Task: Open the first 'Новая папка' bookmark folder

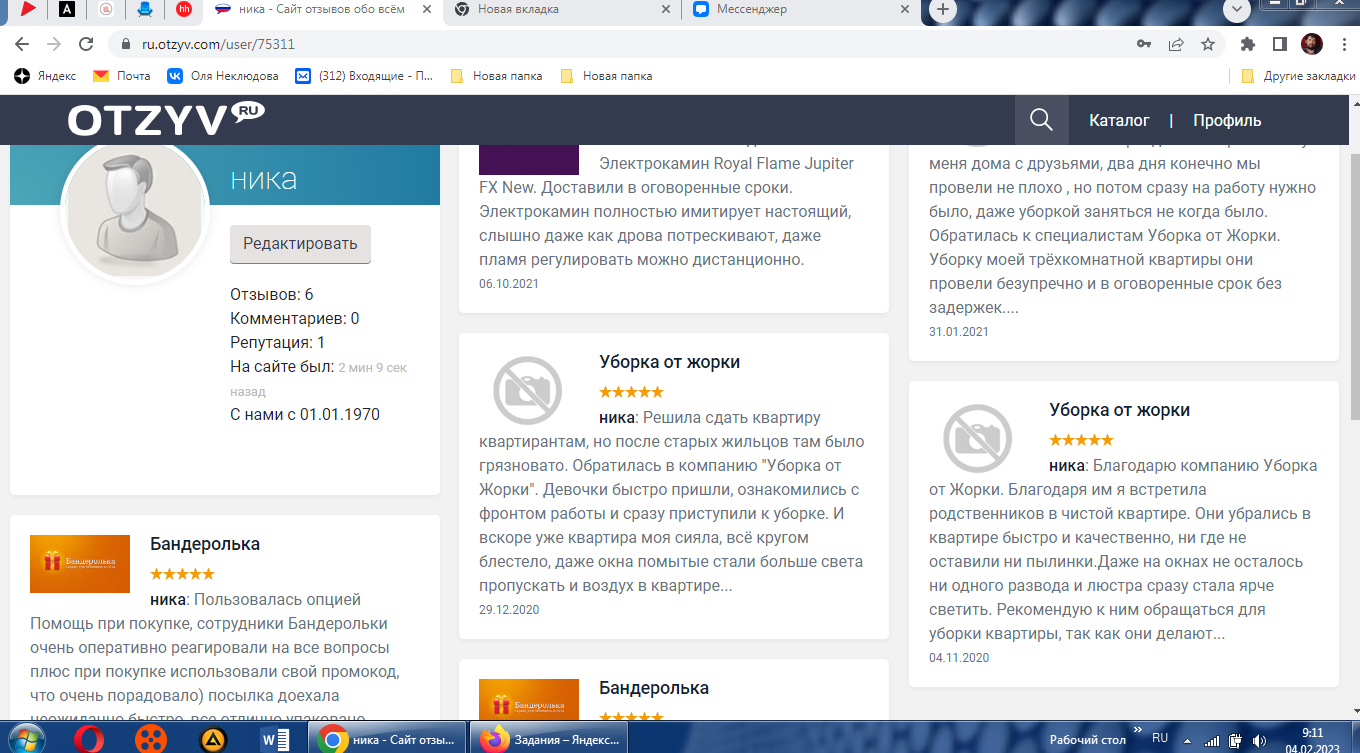Action: tap(496, 76)
